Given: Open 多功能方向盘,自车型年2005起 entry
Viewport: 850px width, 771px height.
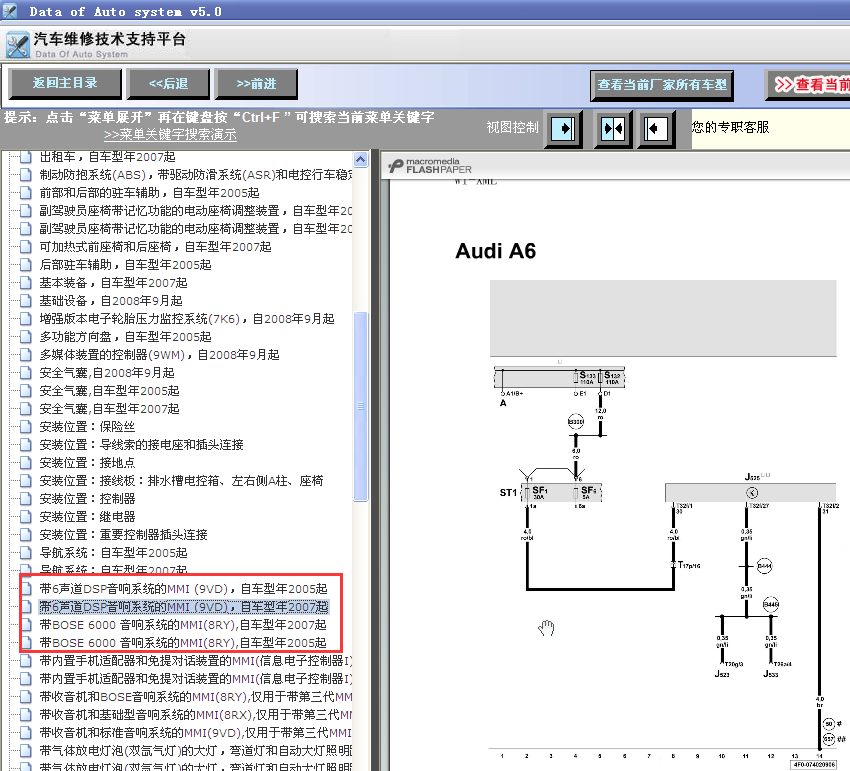Looking at the screenshot, I should click(x=125, y=337).
